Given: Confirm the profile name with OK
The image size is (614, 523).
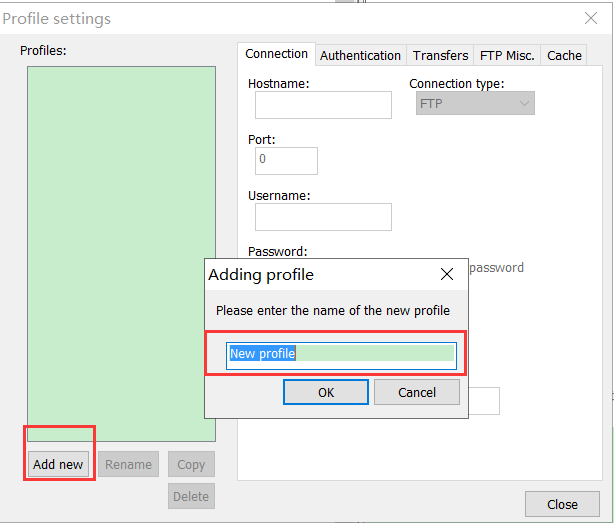Looking at the screenshot, I should tap(326, 392).
